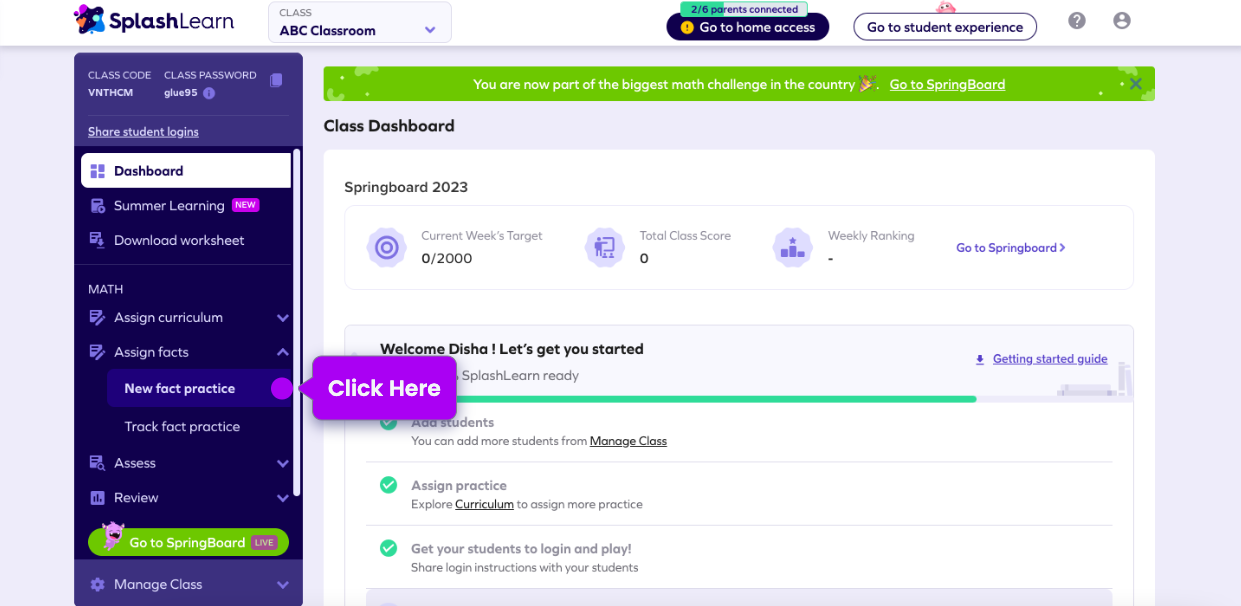Click the class password glue95

tap(181, 93)
